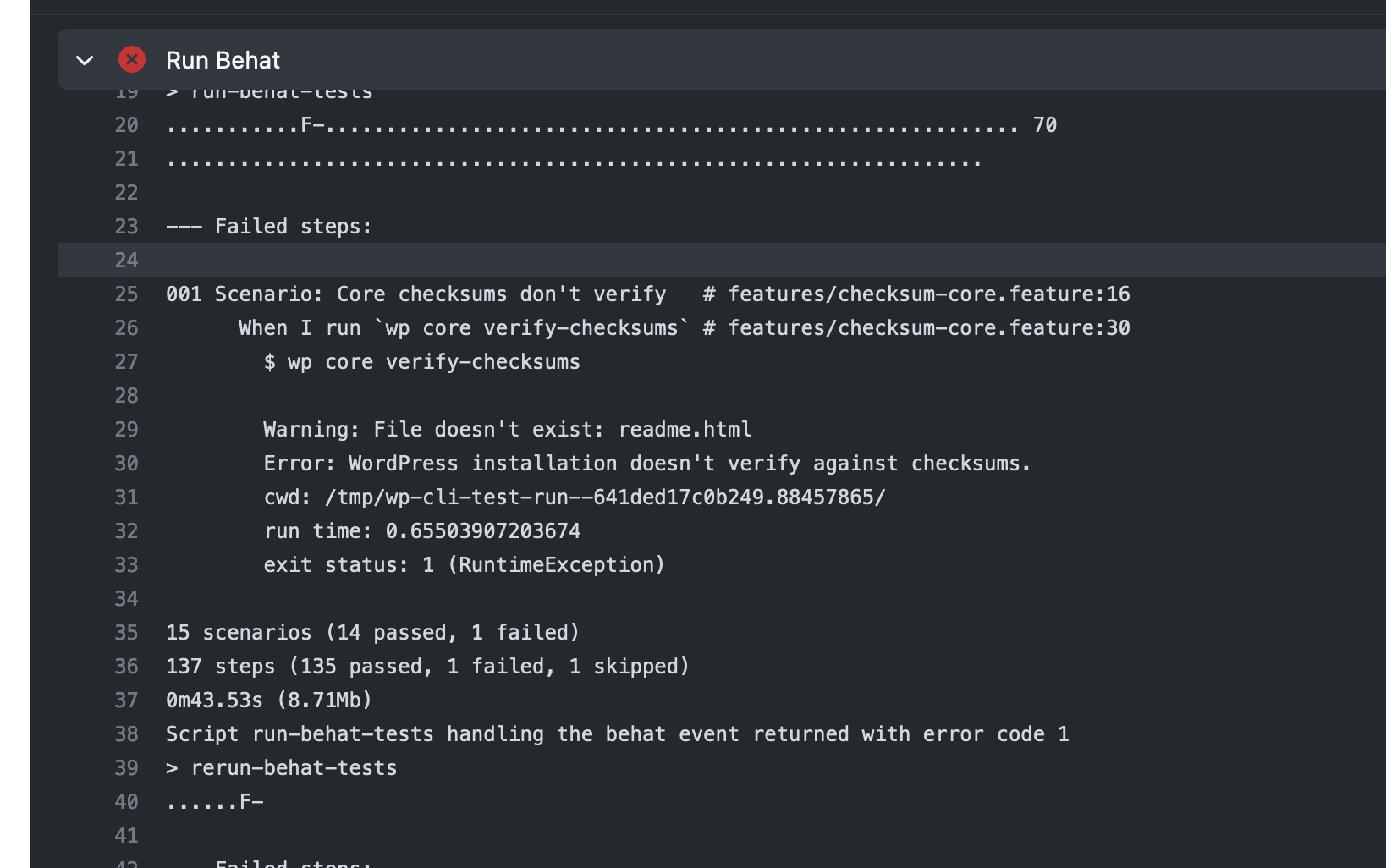Viewport: 1386px width, 868px height.
Task: Collapse the Run Behat step chevron
Action: coord(85,60)
